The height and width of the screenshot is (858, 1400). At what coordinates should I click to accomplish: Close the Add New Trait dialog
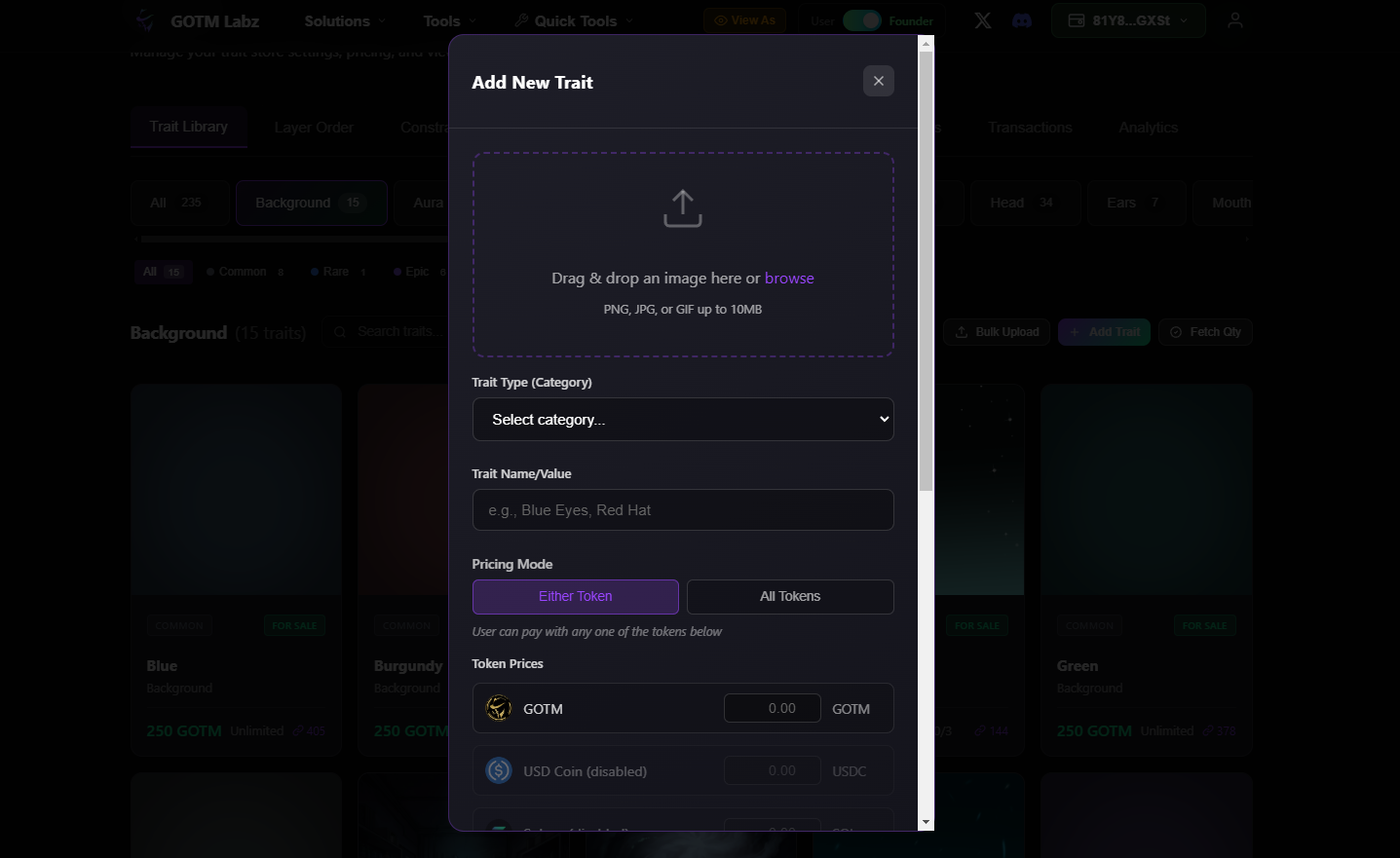click(x=878, y=81)
